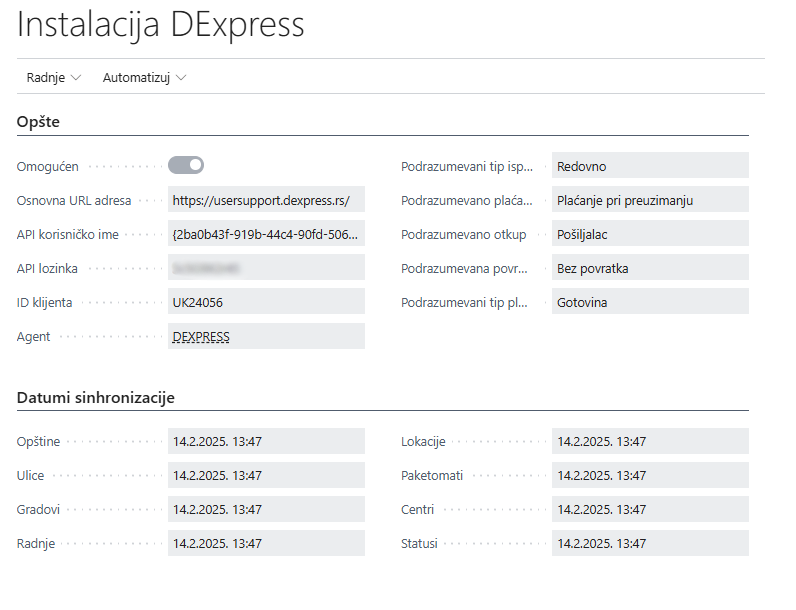
Task: Open the DEXPRESS agent link
Action: tap(201, 337)
